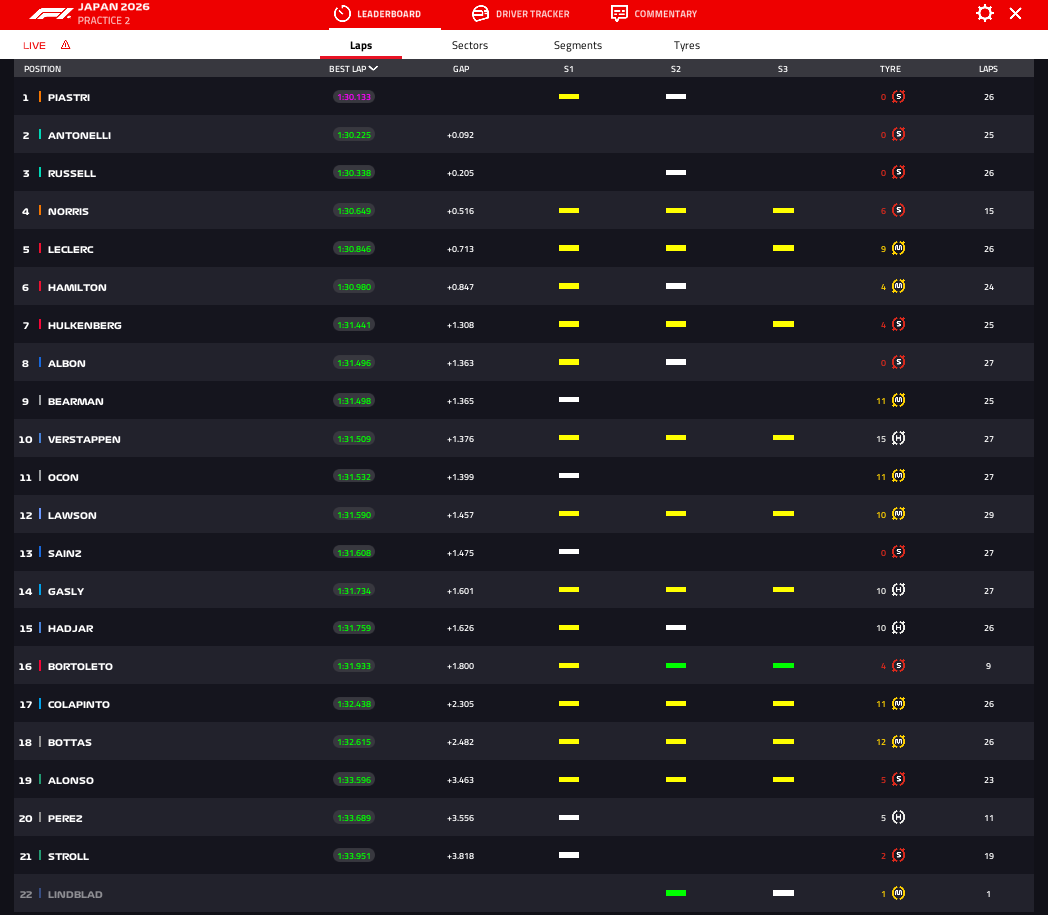Switch to the Laps tab
This screenshot has height=915, width=1048.
point(361,45)
